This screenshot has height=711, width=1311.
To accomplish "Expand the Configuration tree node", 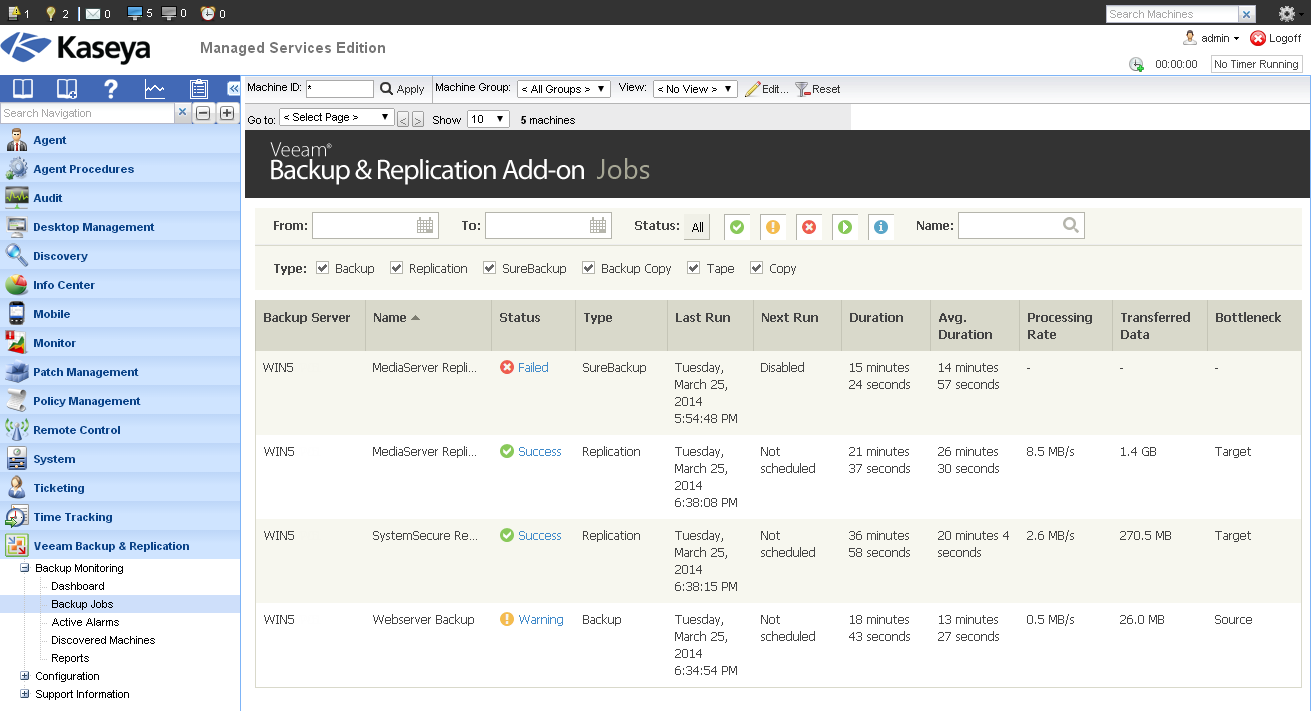I will [x=25, y=676].
